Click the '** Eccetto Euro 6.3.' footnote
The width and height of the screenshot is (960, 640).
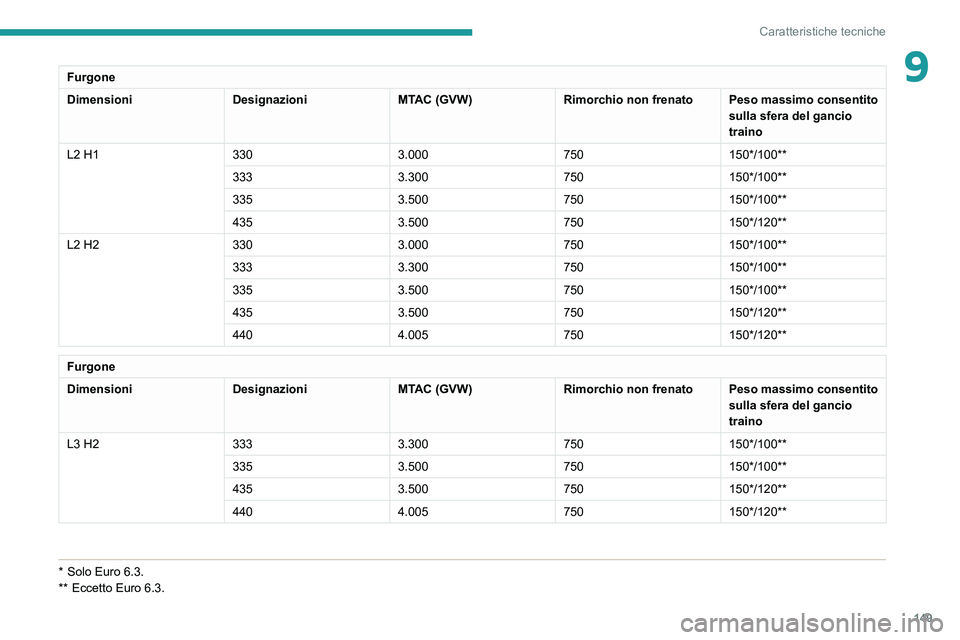[x=111, y=588]
